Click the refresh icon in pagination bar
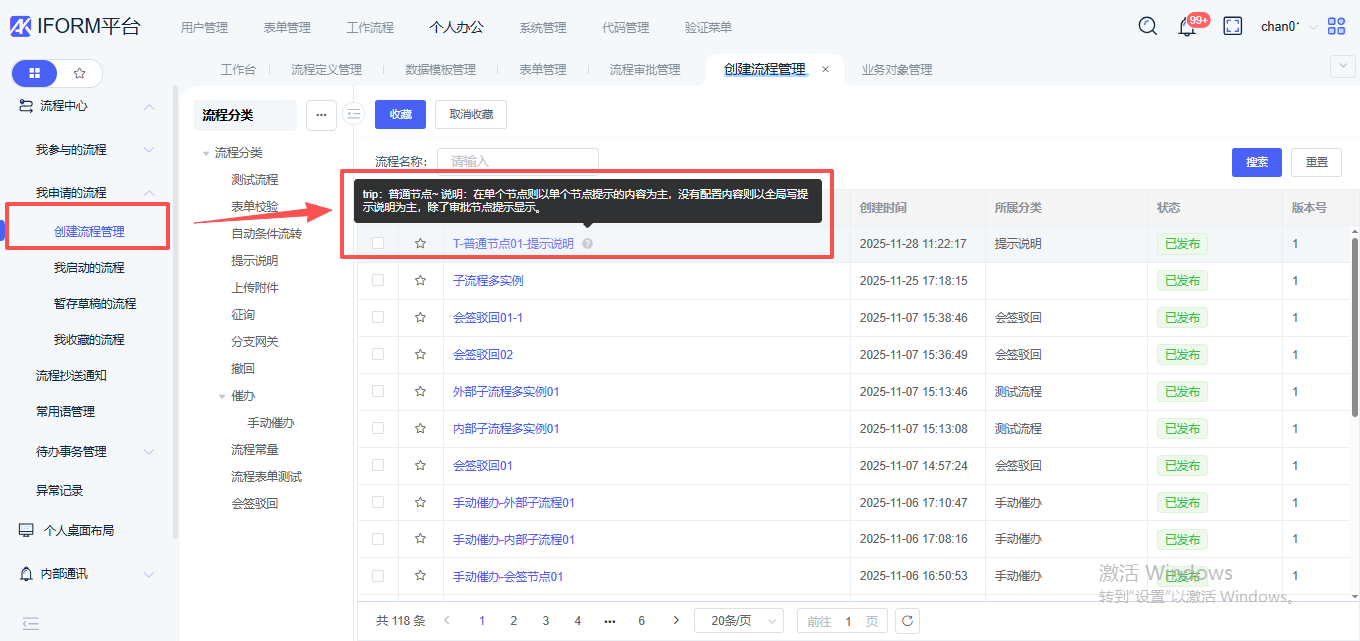 point(907,621)
